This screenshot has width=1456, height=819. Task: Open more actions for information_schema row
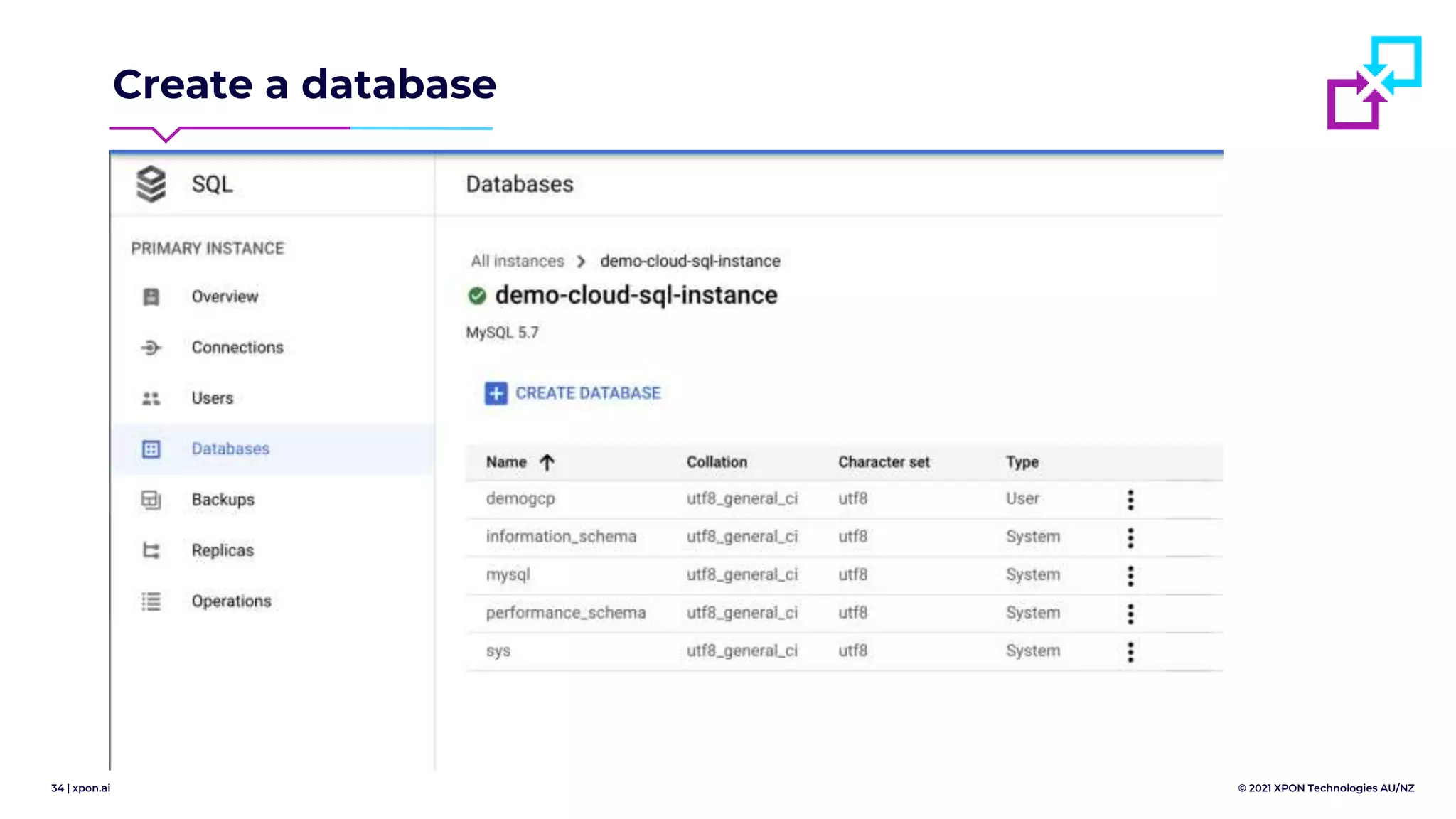coord(1130,537)
